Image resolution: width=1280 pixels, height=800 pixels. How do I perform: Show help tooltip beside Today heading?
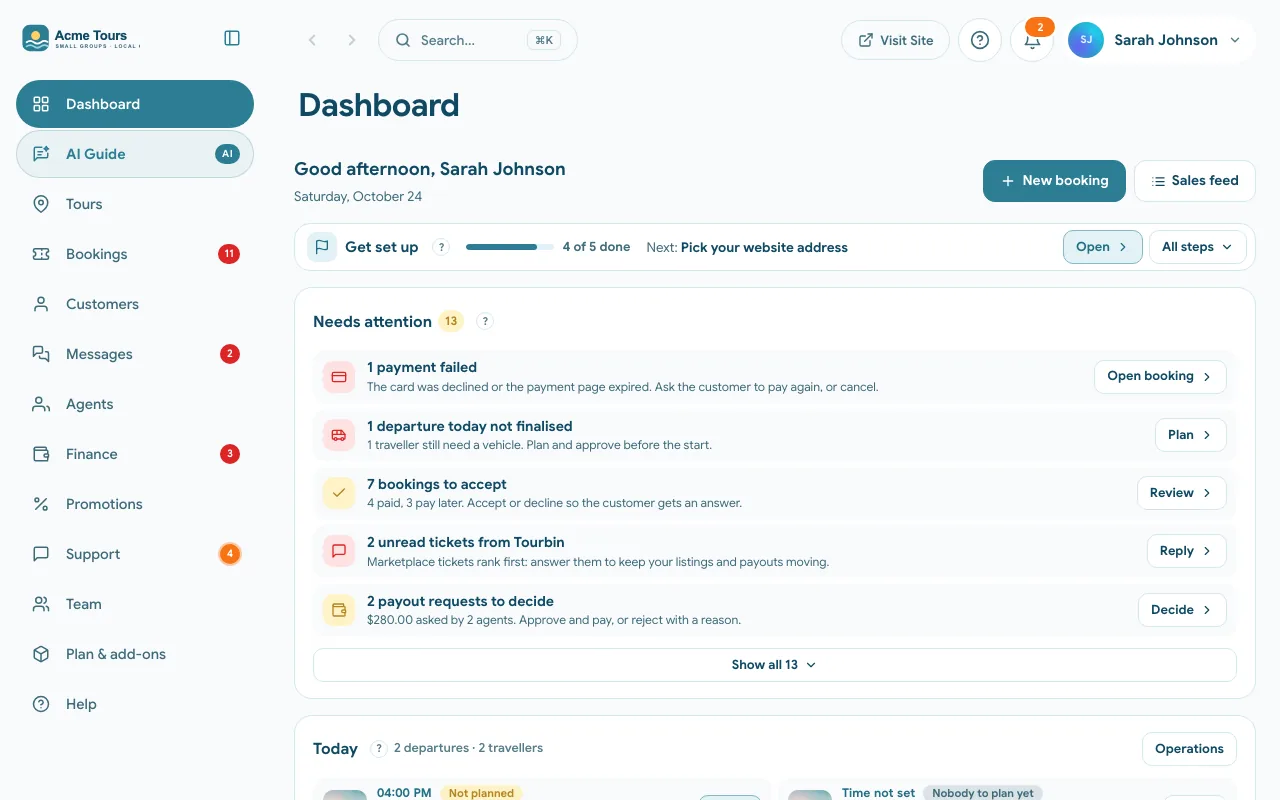point(379,748)
